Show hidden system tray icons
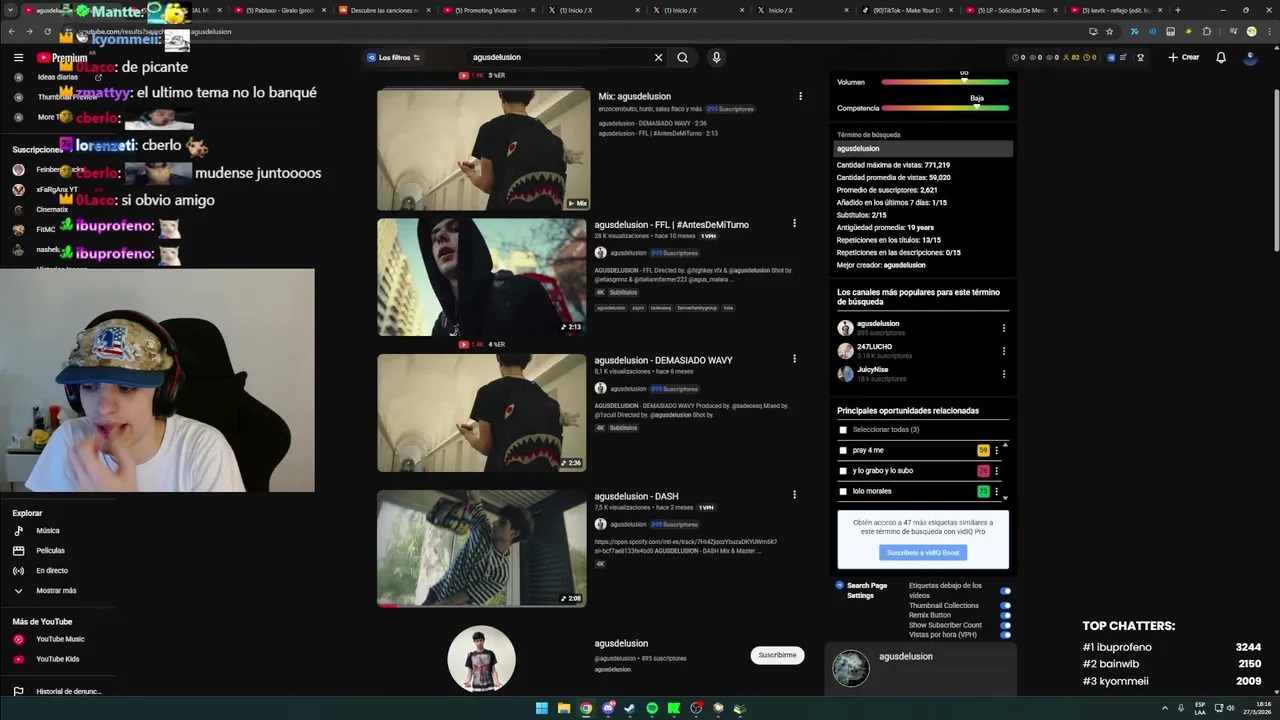 (x=1165, y=708)
